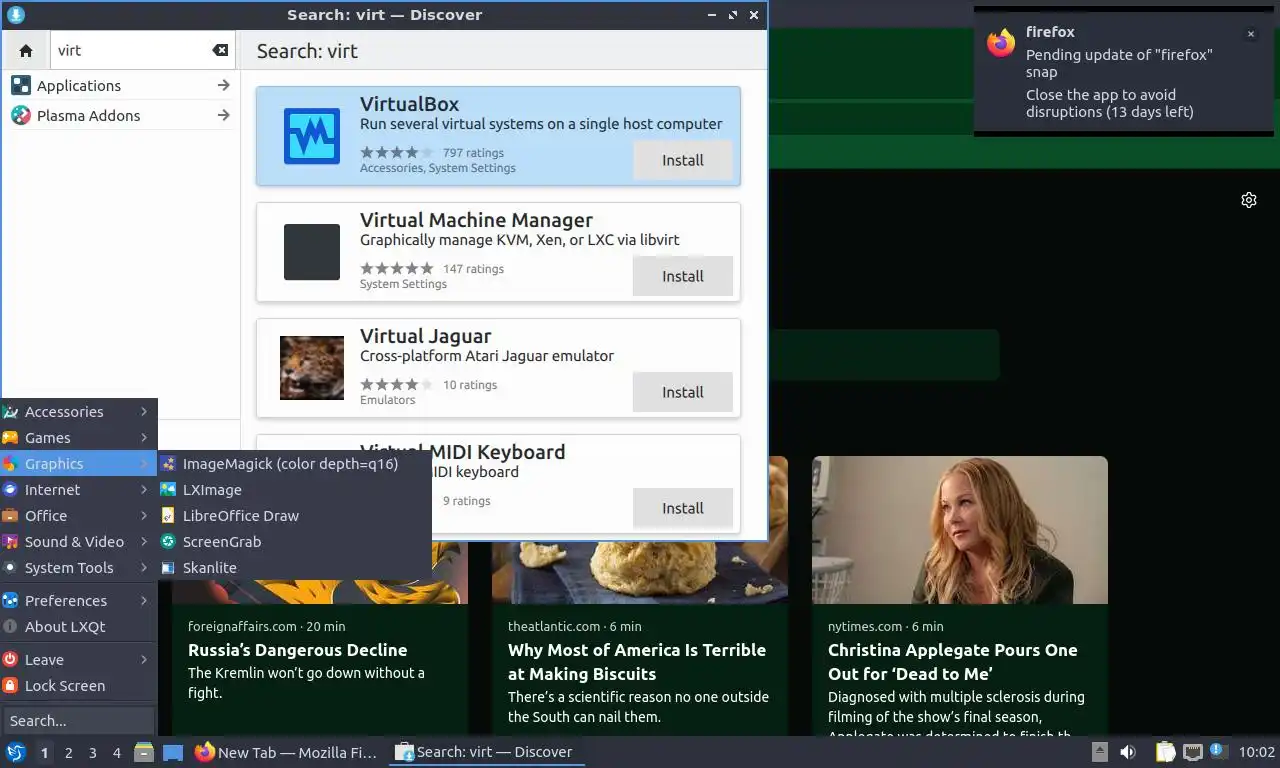Screen dimensions: 1280x768
Task: Click the Plasma Addons category icon
Action: pyautogui.click(x=21, y=116)
